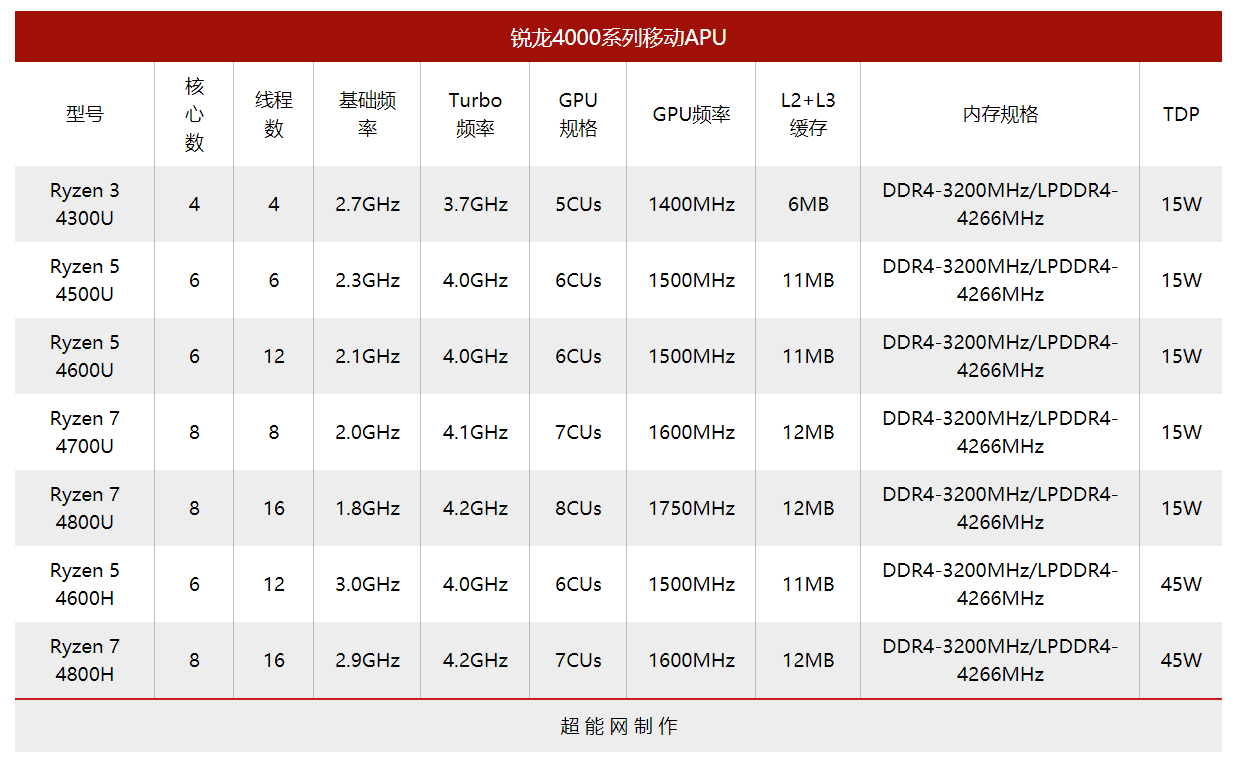Screen dimensions: 1238x761
Task: Click the Ryzen 3 4300U model cell
Action: point(85,204)
